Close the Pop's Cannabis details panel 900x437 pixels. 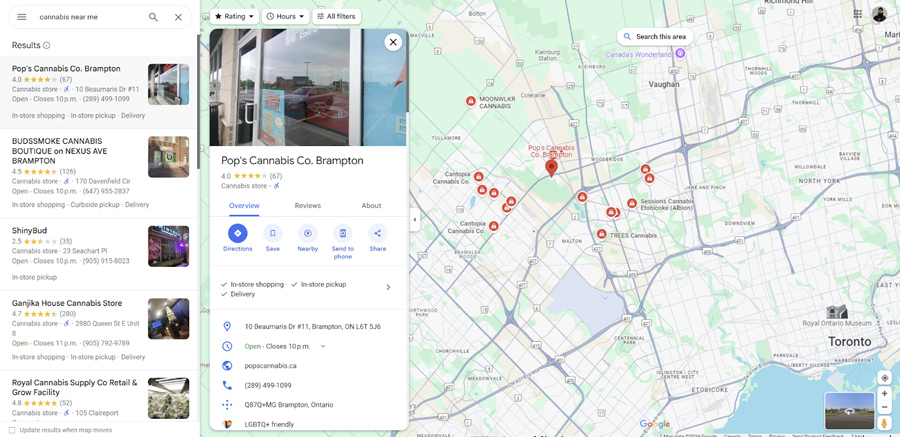[x=393, y=42]
